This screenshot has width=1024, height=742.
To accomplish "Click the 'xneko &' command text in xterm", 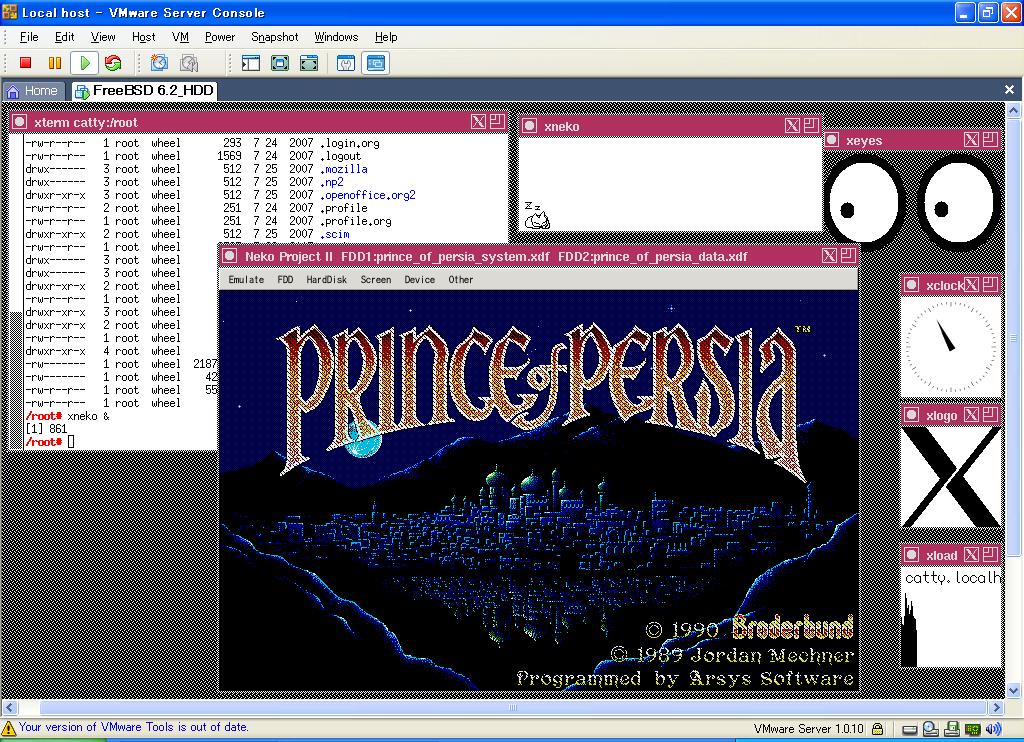I will pos(88,416).
